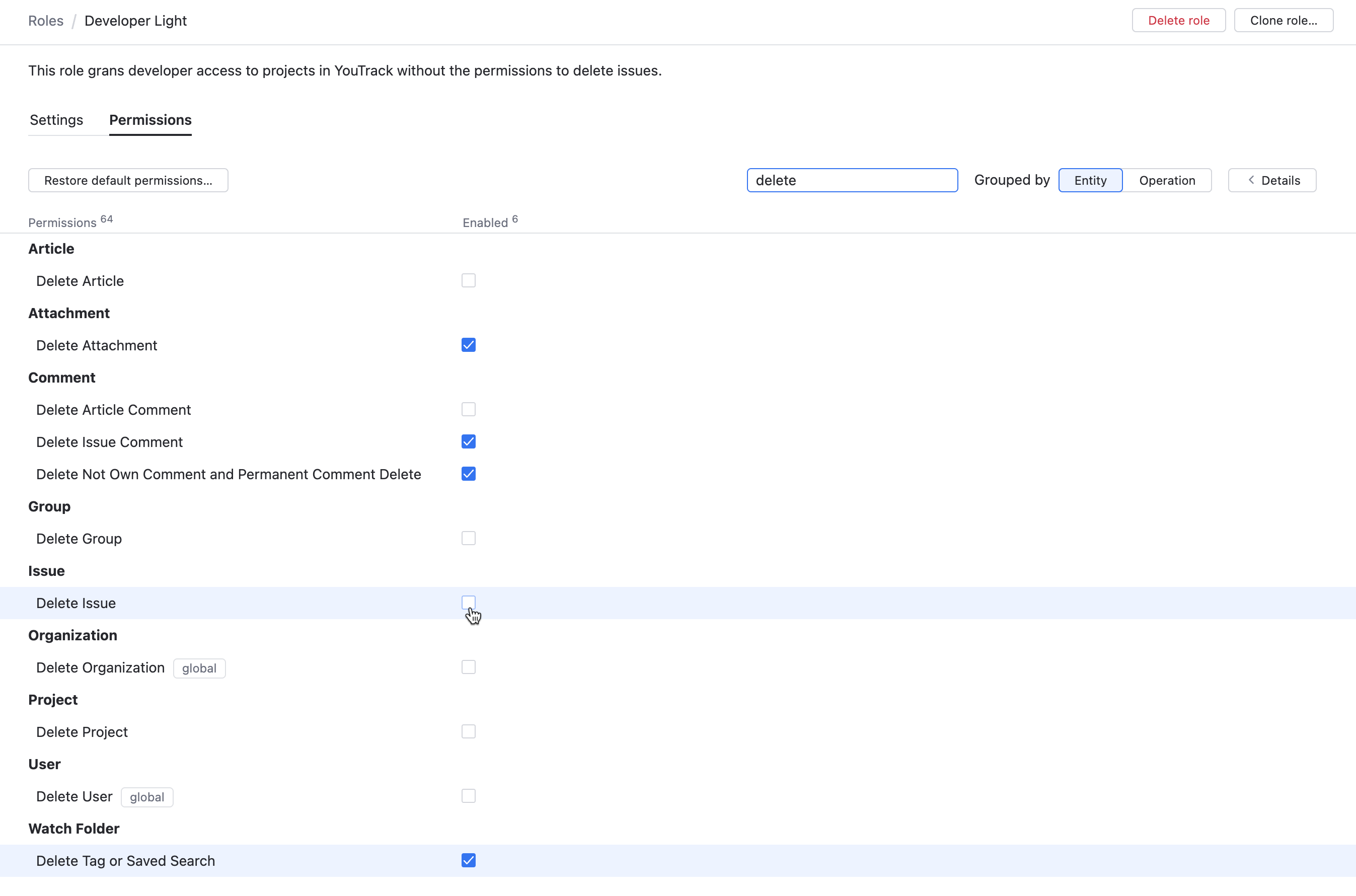Viewport: 1356px width, 896px height.
Task: Open the Roles breadcrumb link
Action: [46, 21]
